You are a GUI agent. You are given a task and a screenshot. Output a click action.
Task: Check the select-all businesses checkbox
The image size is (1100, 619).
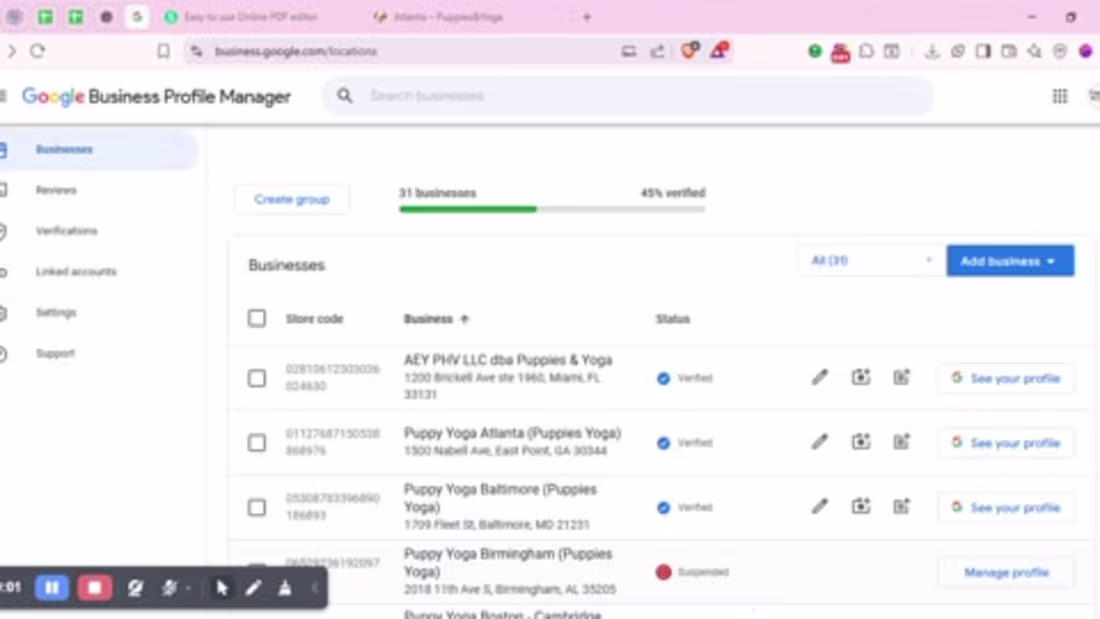point(257,317)
